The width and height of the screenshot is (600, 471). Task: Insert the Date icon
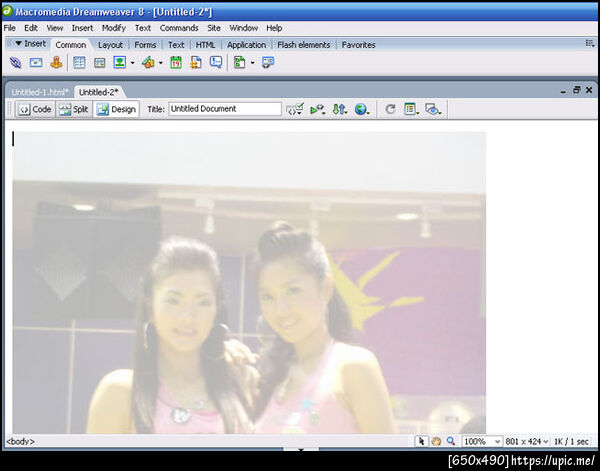176,62
